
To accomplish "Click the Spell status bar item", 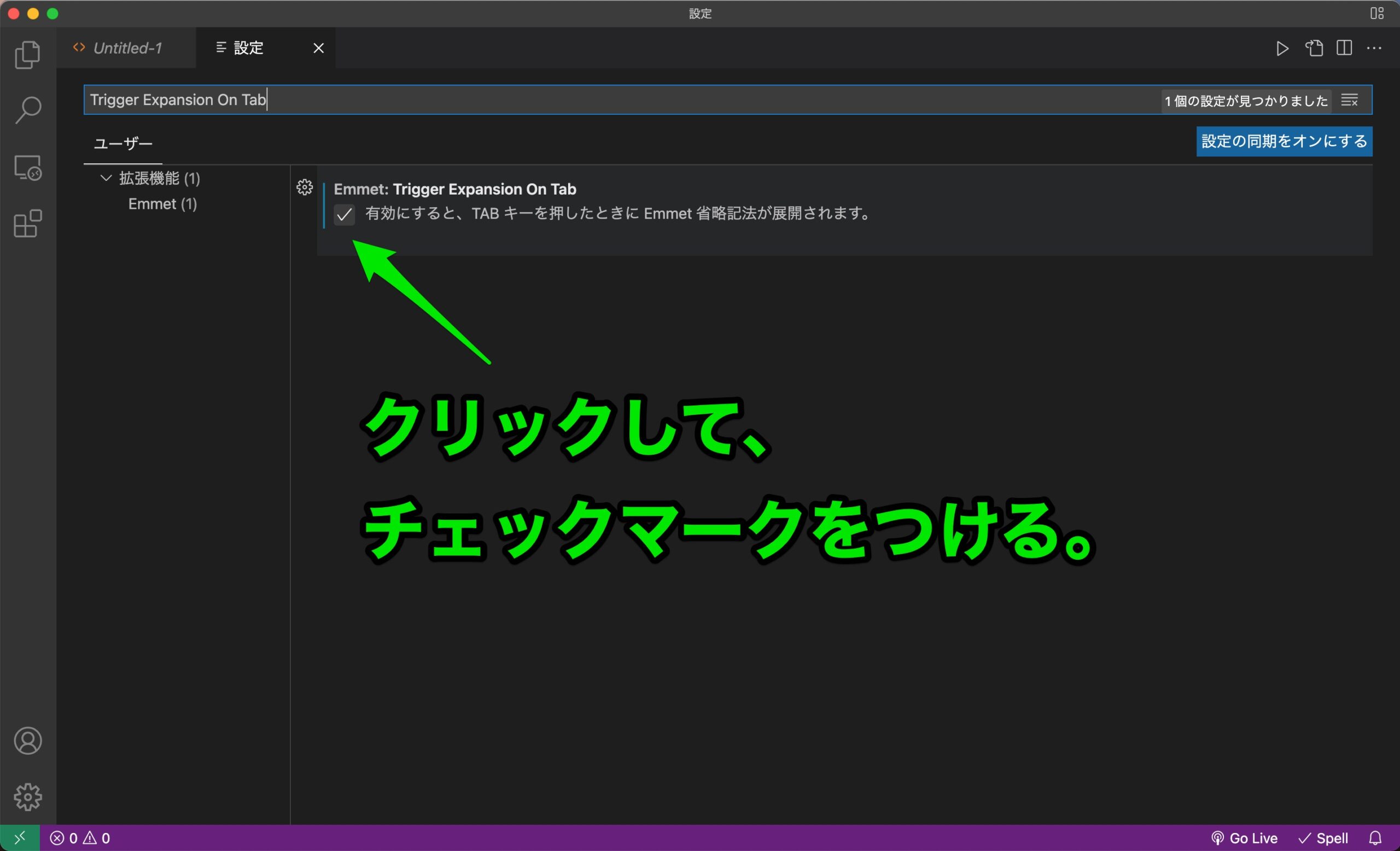I will tap(1323, 838).
